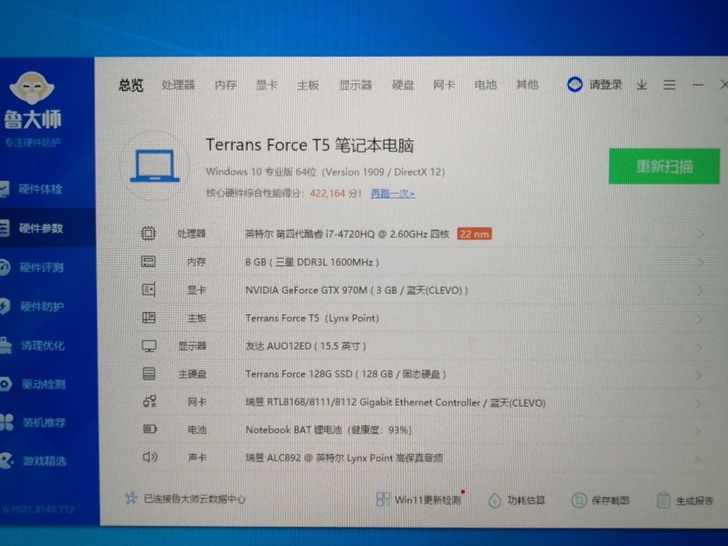This screenshot has height=546, width=728.
Task: Open the hamburger menu icon
Action: pos(669,85)
